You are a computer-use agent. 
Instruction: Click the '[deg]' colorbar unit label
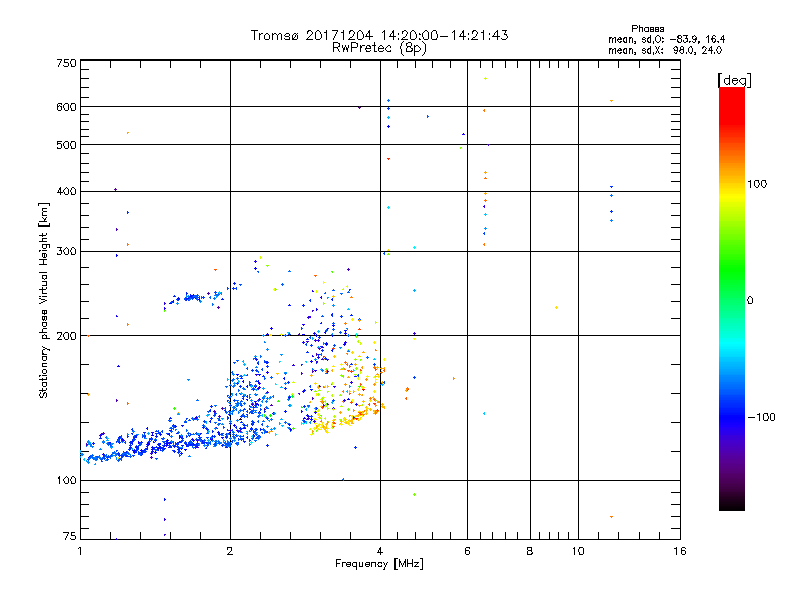[x=734, y=80]
